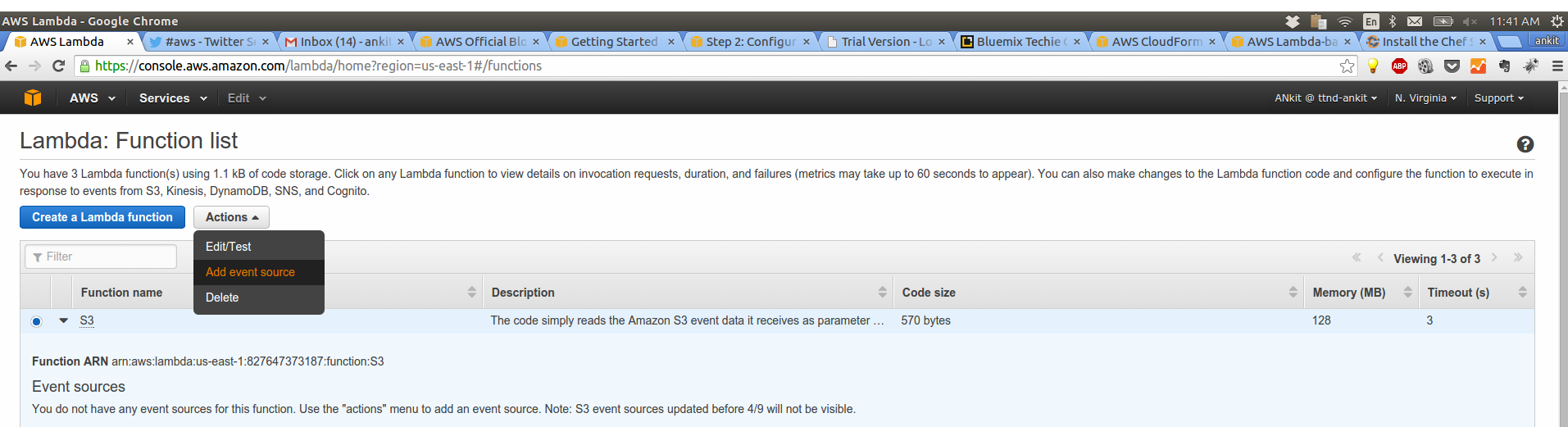This screenshot has height=427, width=1568.
Task: Open the Chrome hamburger menu
Action: click(1557, 66)
